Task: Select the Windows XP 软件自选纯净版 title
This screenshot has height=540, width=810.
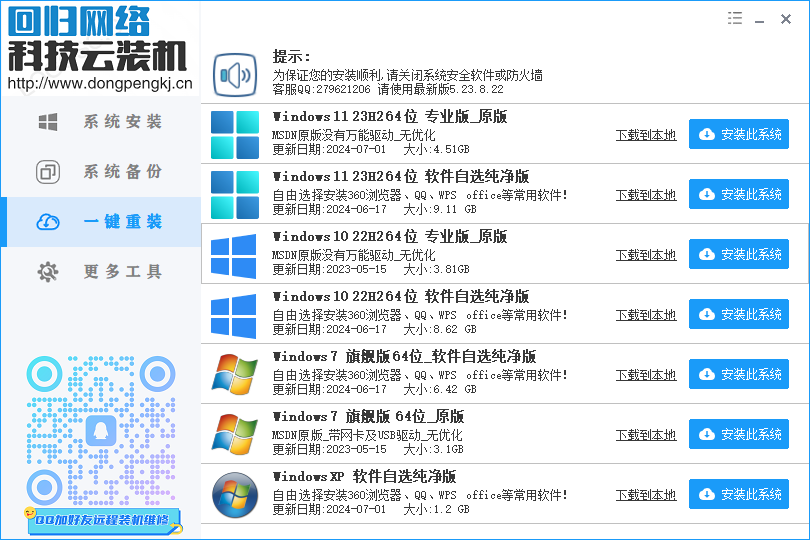Action: point(365,476)
